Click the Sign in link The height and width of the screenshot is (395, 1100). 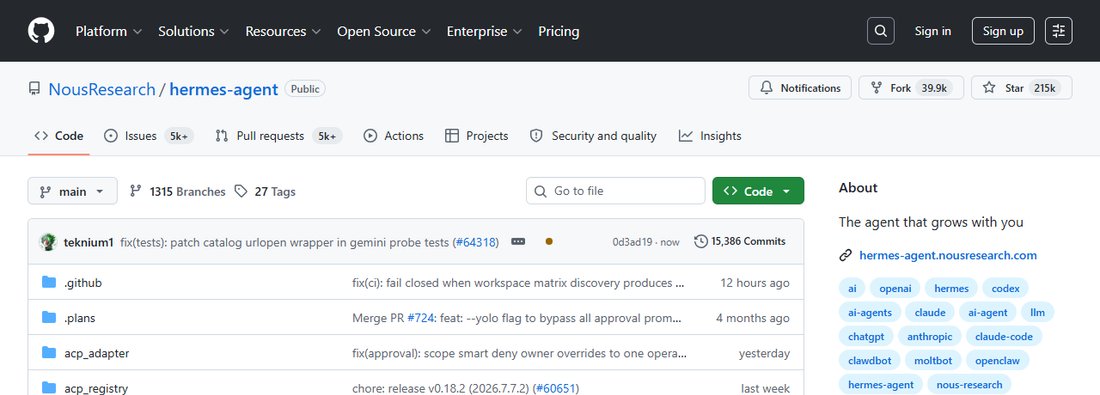click(932, 31)
